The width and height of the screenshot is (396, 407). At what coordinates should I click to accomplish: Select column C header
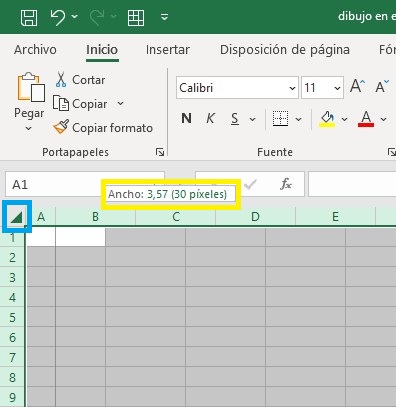(176, 217)
